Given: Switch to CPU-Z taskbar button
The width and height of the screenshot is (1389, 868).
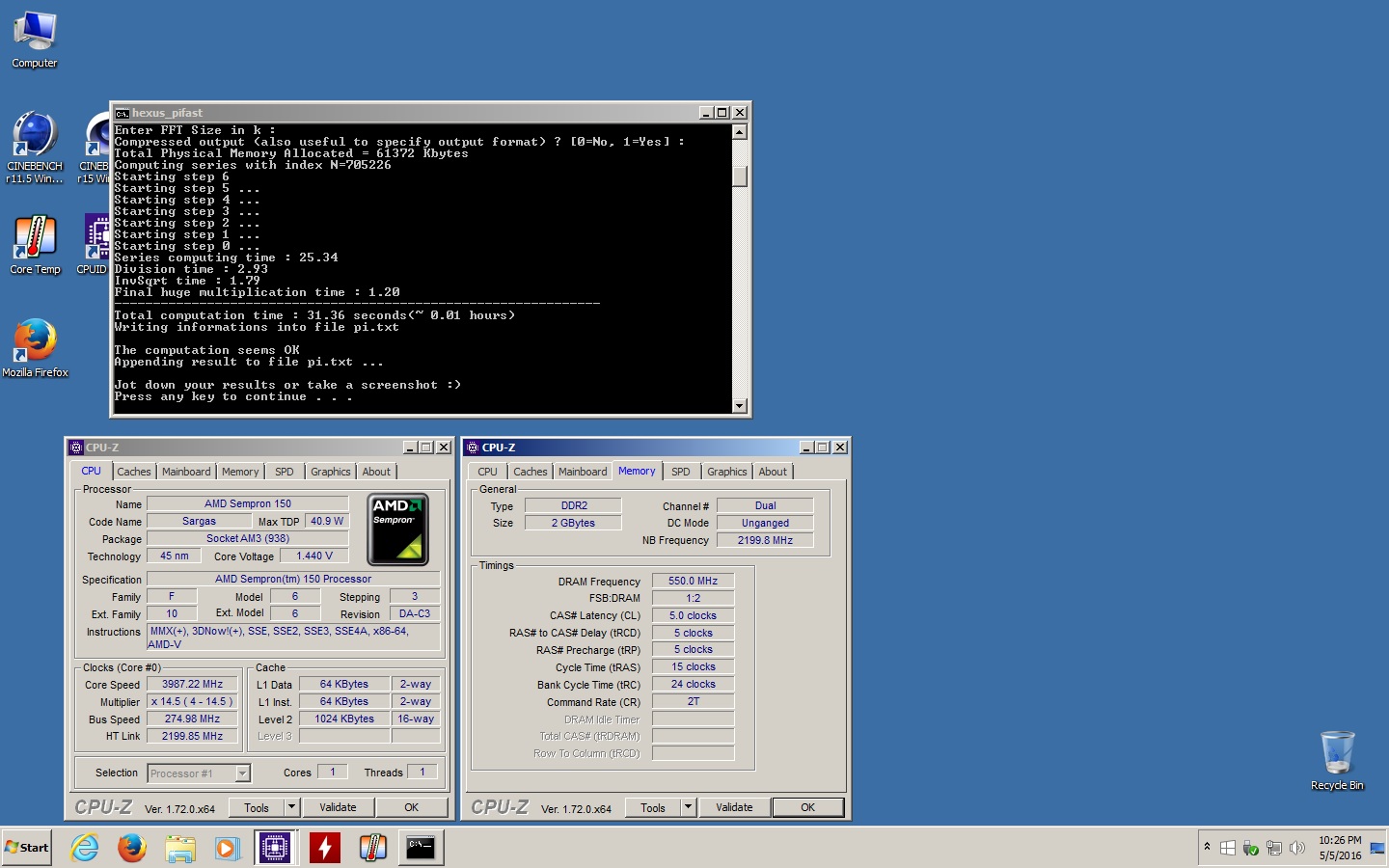Looking at the screenshot, I should pyautogui.click(x=275, y=848).
